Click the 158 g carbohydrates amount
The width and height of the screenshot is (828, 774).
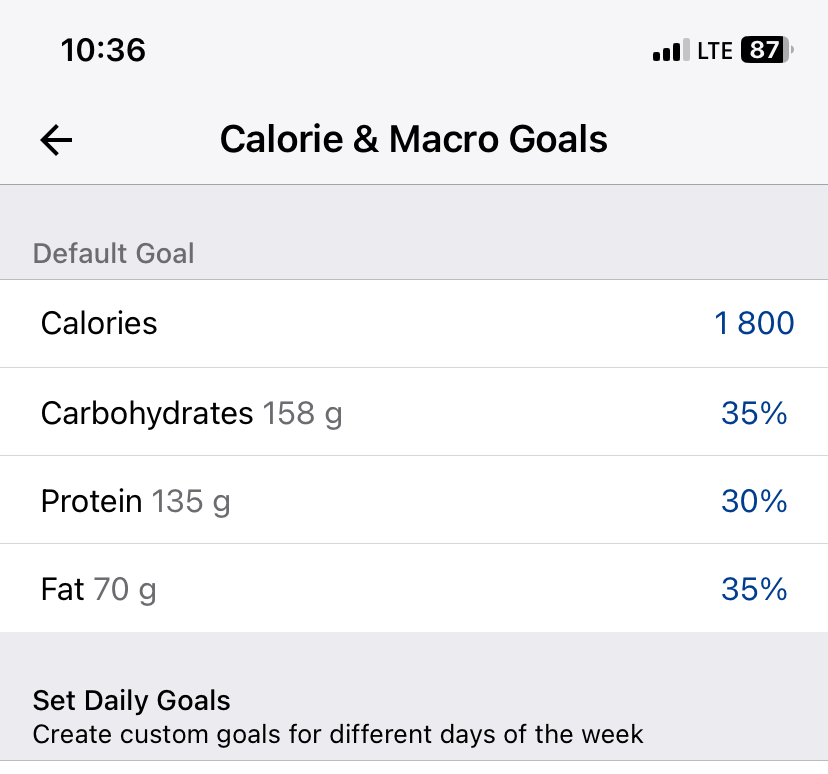[303, 413]
